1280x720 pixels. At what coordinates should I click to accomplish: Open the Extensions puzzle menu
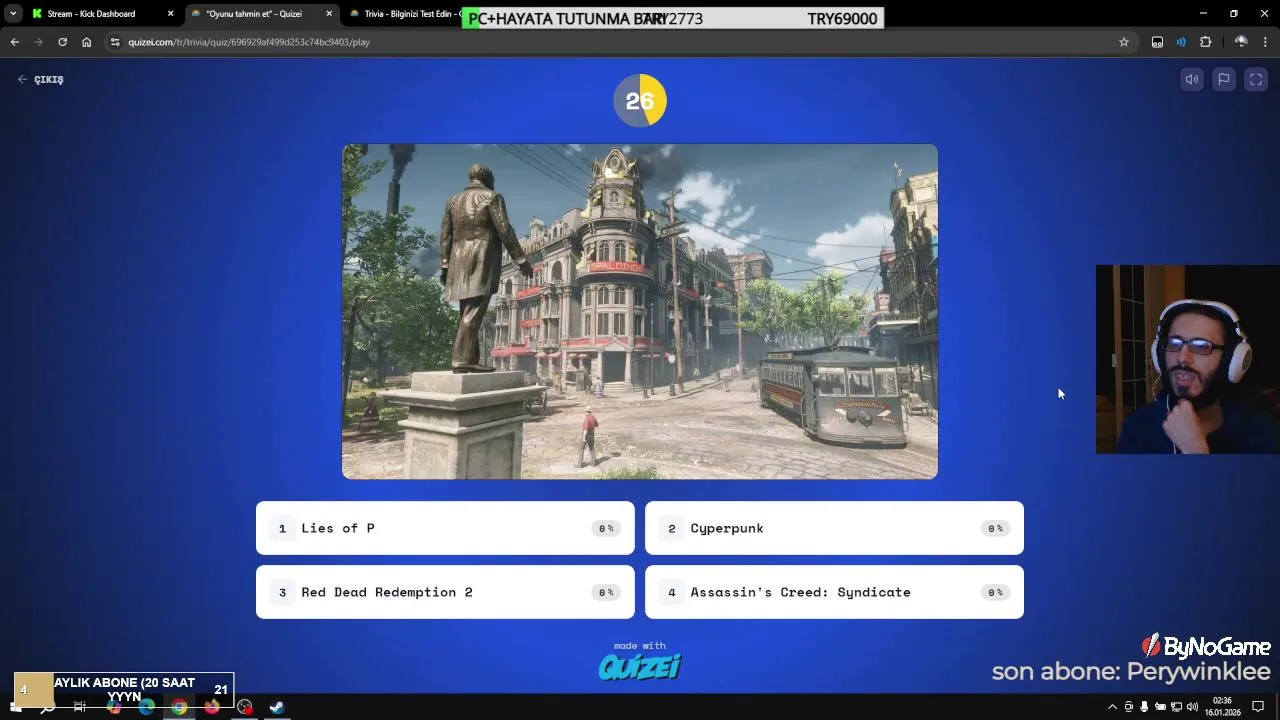pyautogui.click(x=1205, y=42)
